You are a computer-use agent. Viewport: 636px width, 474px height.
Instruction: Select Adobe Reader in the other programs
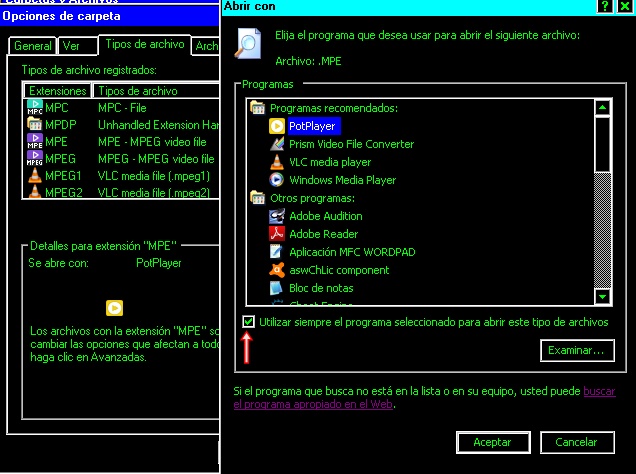click(323, 234)
